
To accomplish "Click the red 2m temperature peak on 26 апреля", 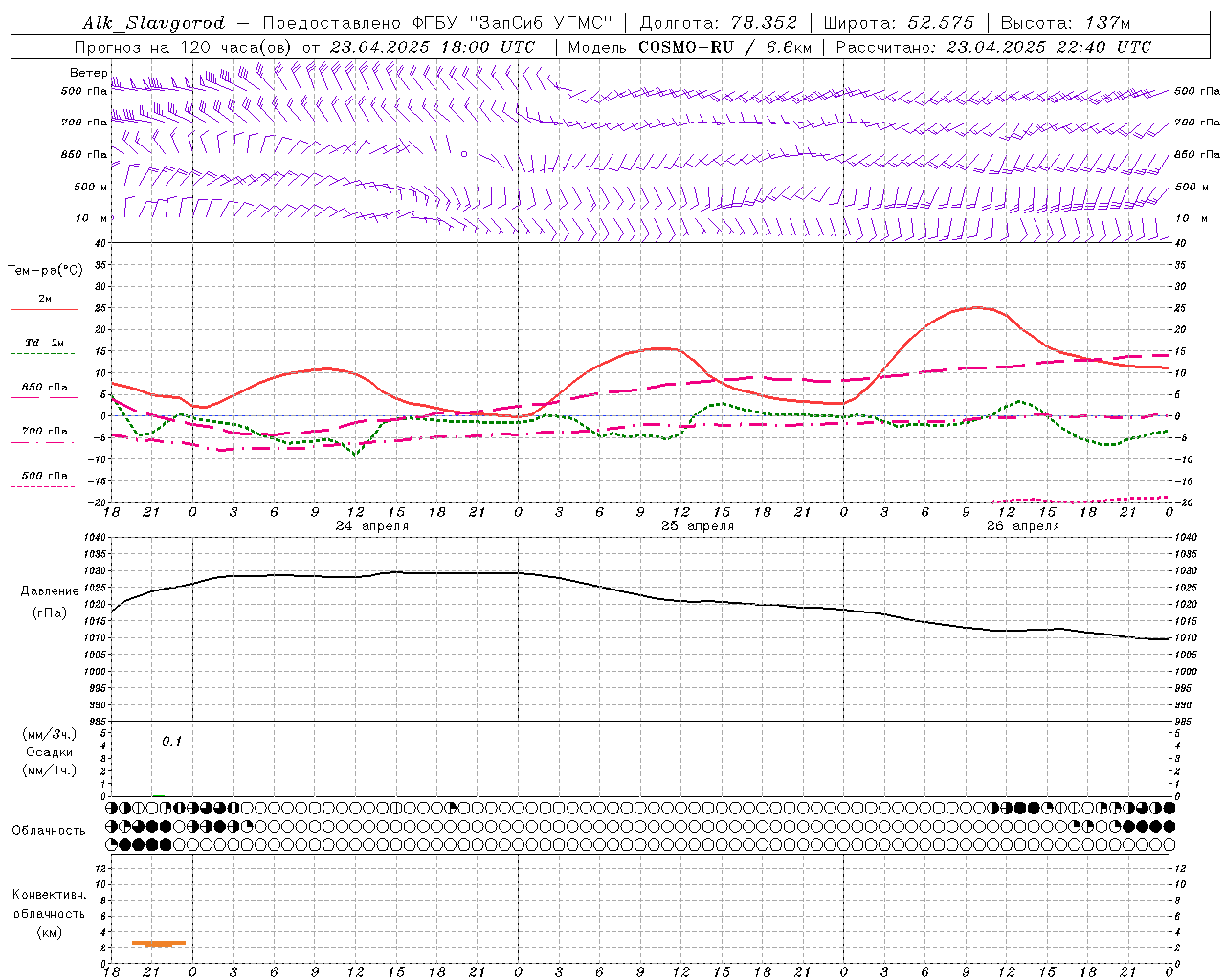I will [976, 307].
